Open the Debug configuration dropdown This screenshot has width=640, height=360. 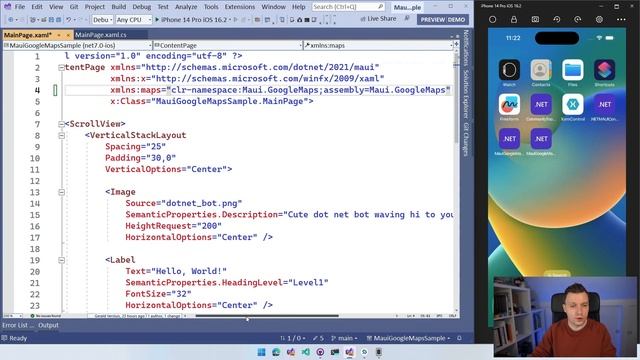point(102,19)
